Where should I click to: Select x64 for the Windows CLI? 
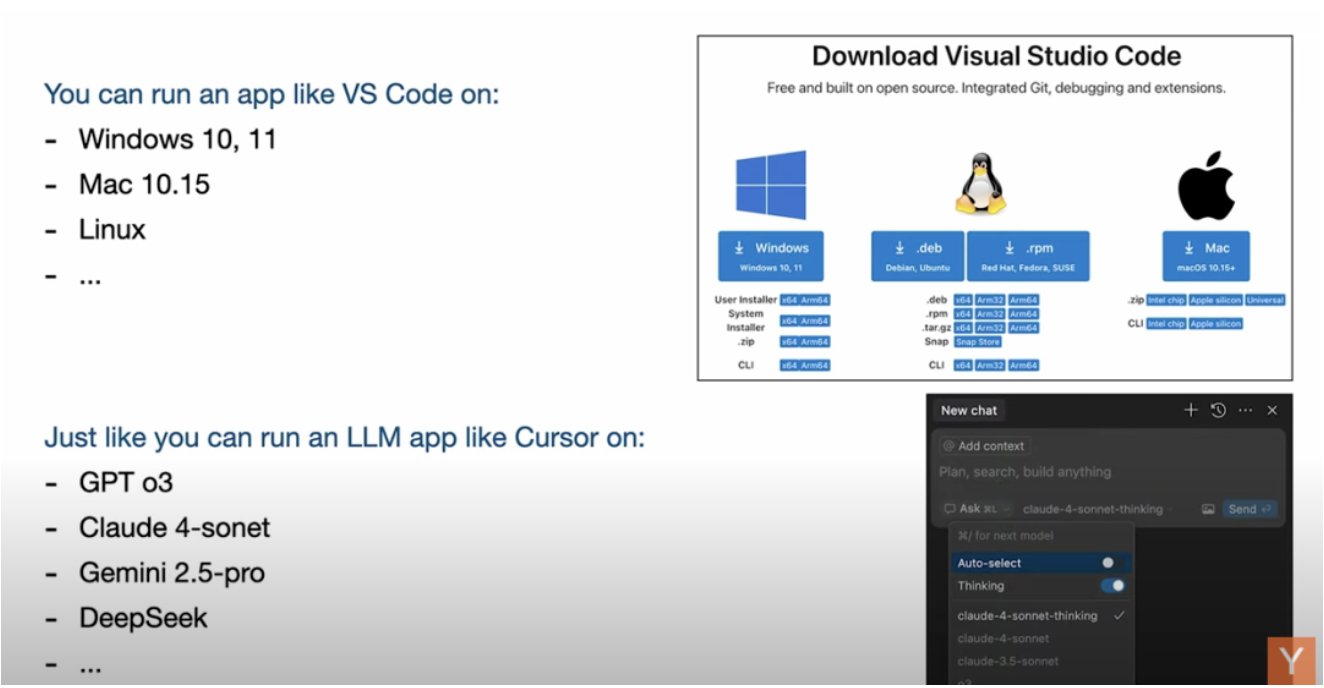click(x=789, y=365)
